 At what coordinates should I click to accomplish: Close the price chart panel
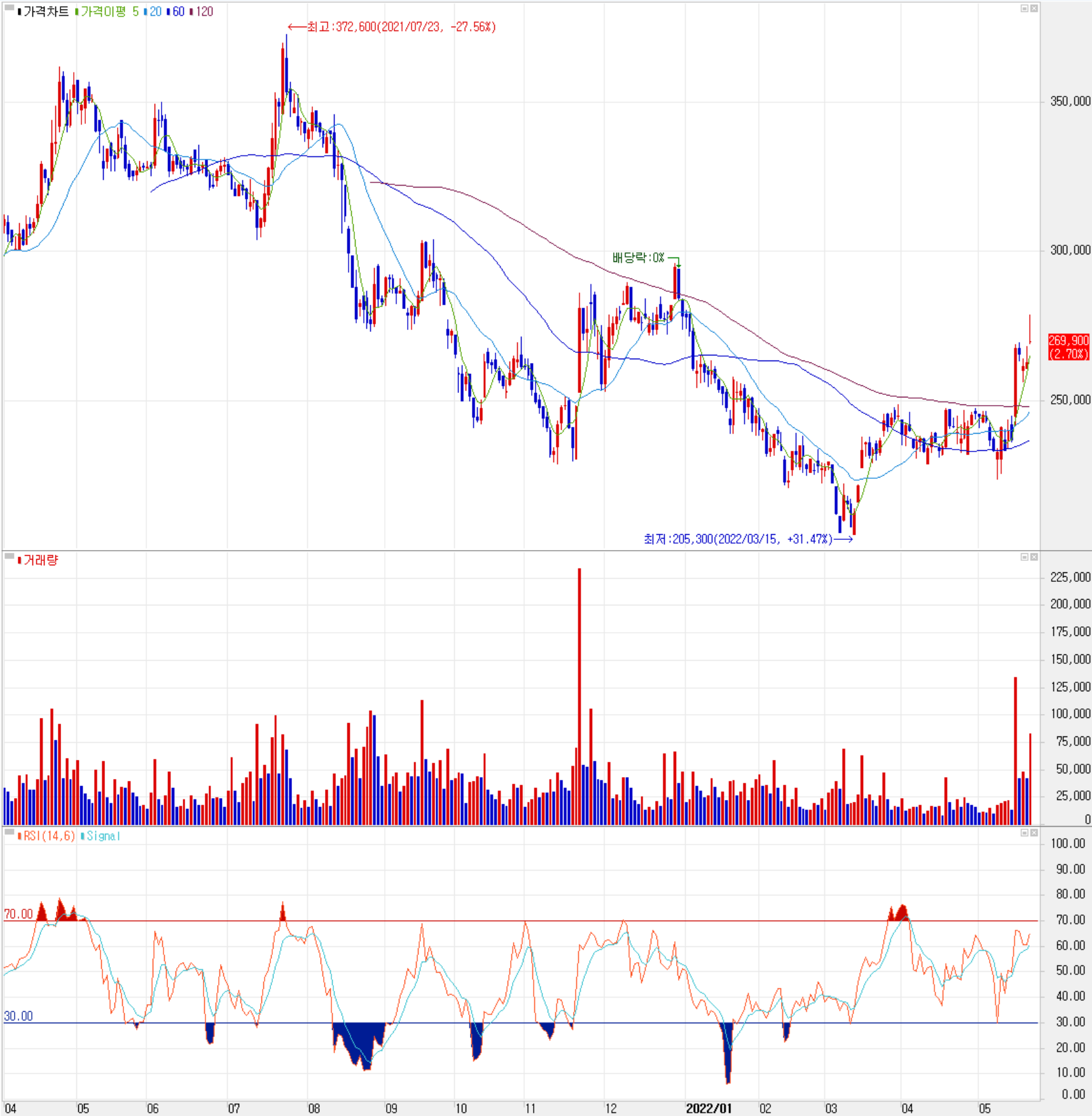click(1033, 8)
